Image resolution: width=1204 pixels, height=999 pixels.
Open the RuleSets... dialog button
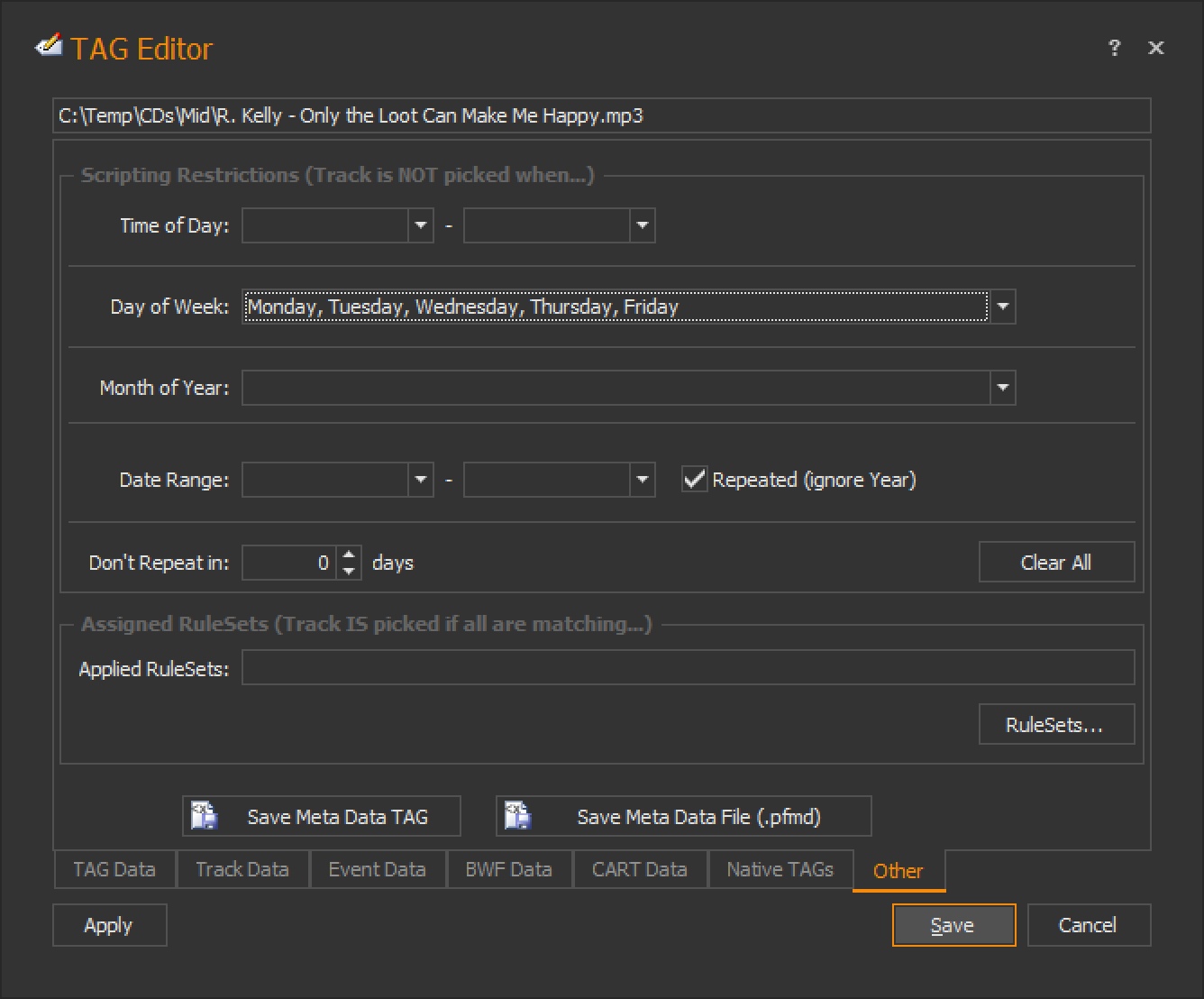click(1056, 725)
